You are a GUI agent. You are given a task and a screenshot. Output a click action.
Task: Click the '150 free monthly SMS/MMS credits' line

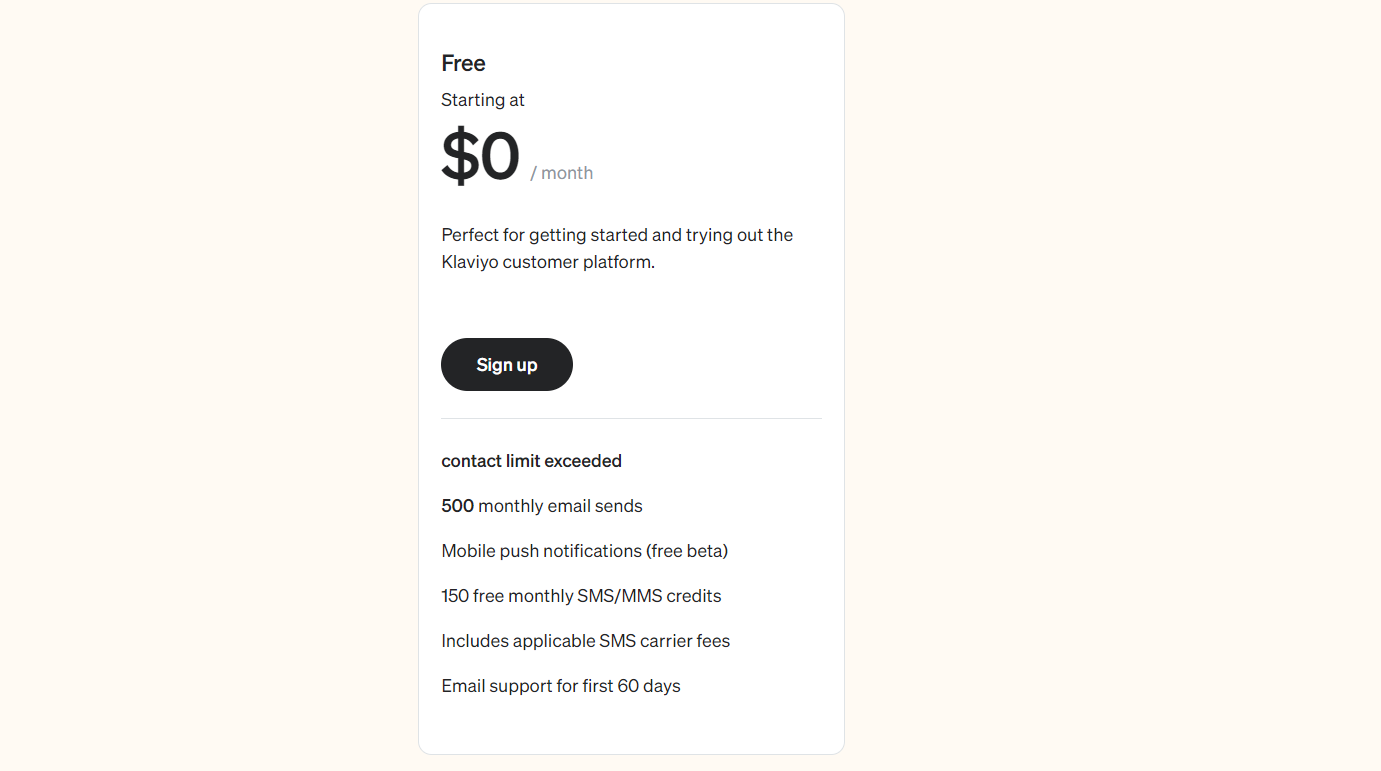[x=581, y=596]
